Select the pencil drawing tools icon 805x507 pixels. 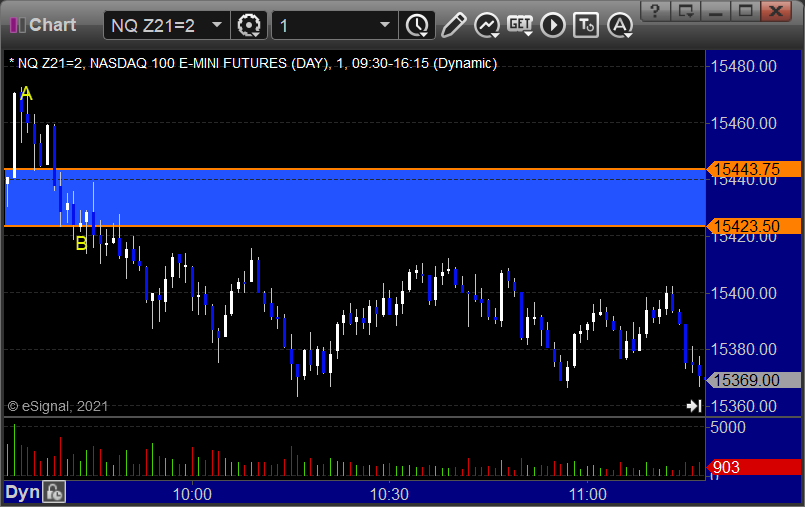(x=453, y=25)
